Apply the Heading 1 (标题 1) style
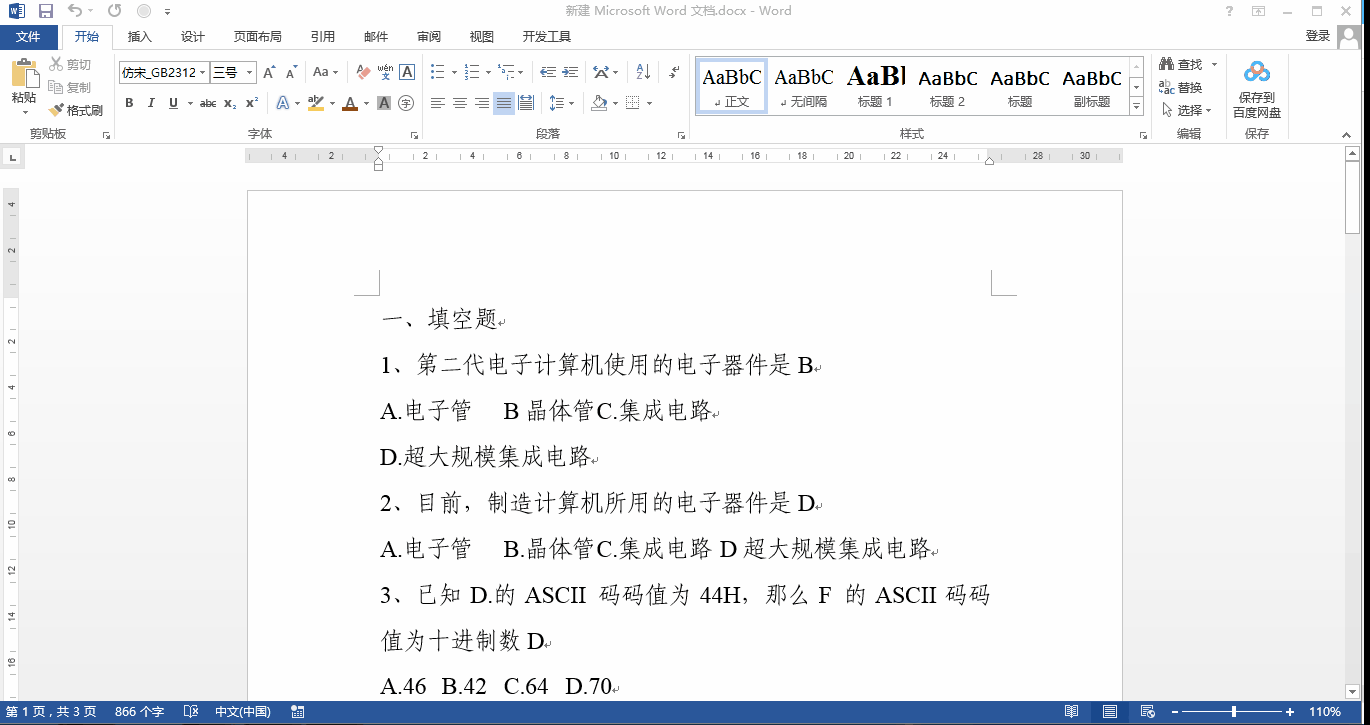 (x=875, y=86)
